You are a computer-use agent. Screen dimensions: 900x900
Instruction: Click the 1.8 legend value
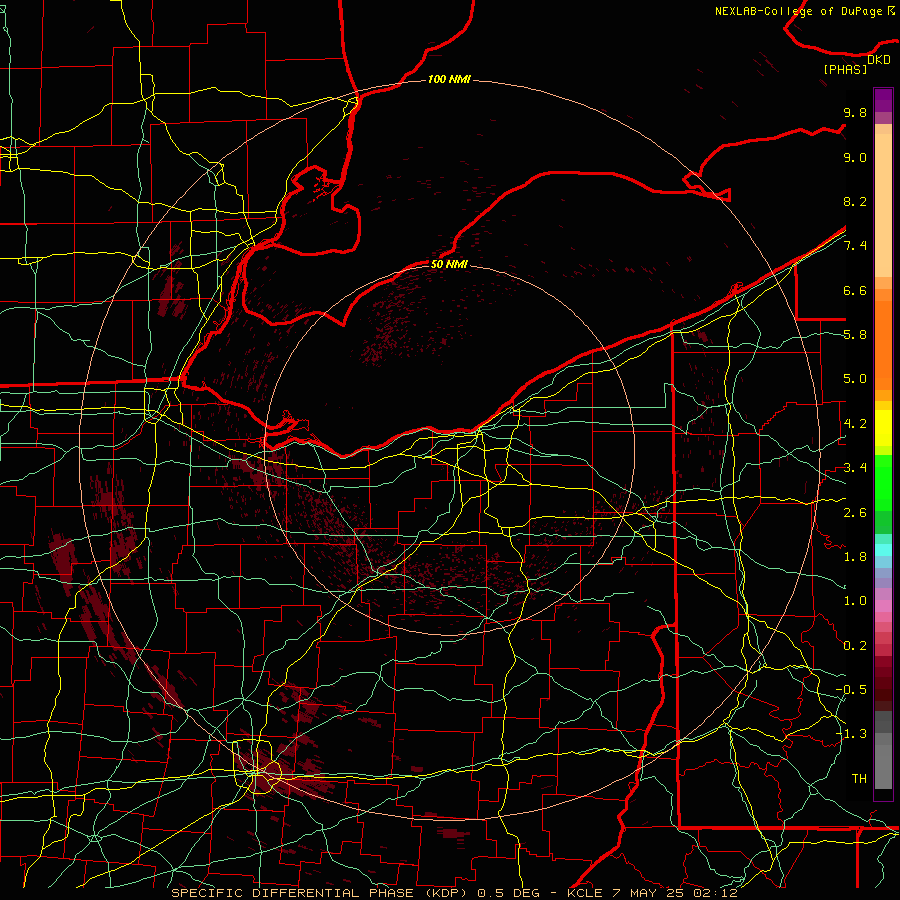coord(855,557)
